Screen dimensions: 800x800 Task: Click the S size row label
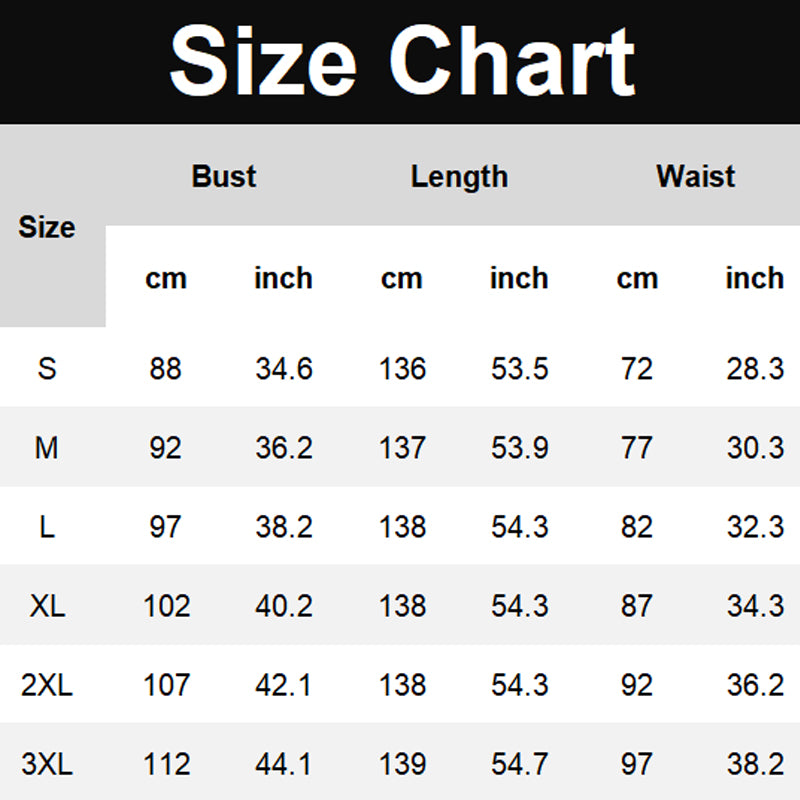point(47,368)
